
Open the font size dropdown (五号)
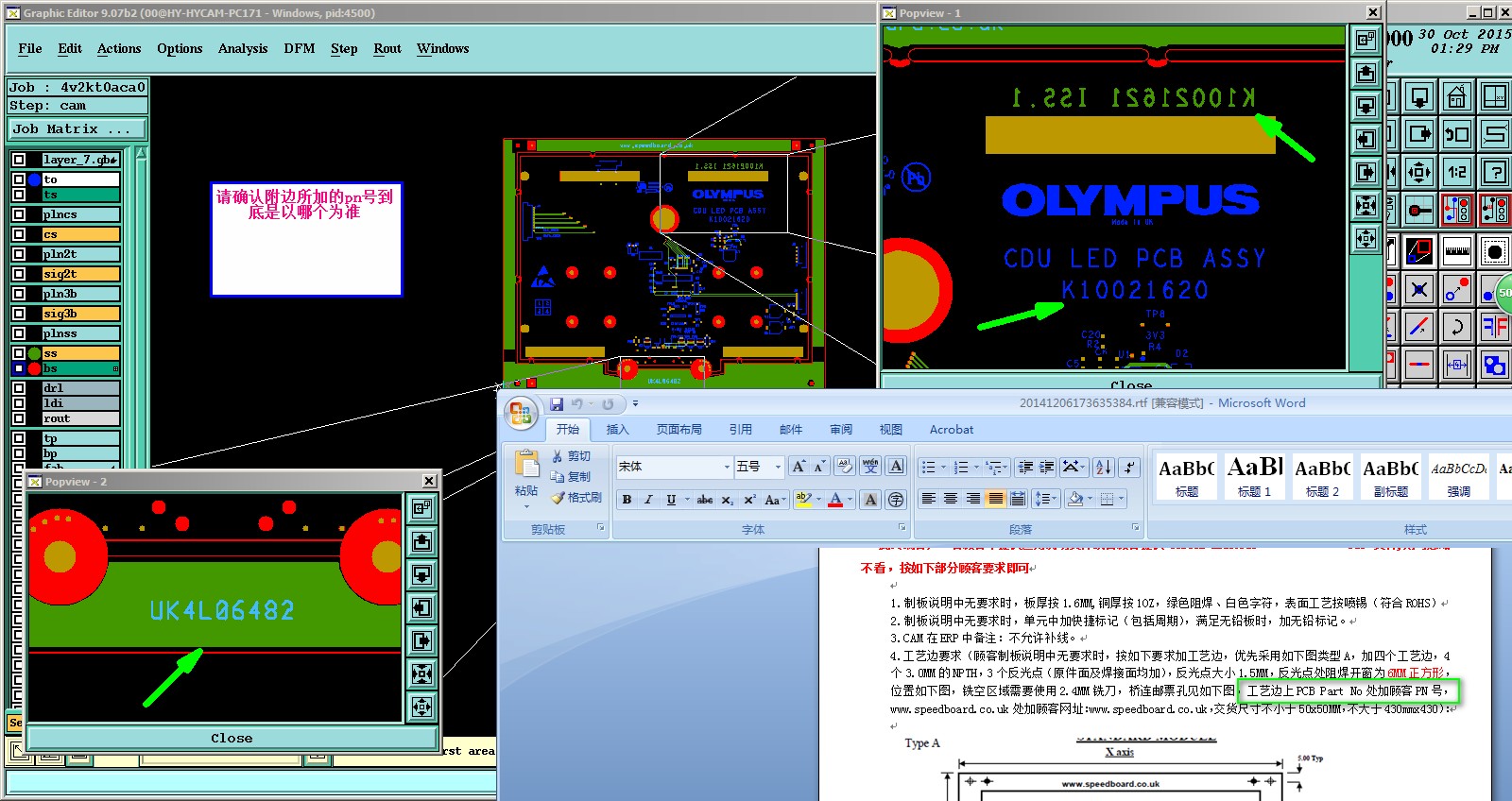(778, 467)
